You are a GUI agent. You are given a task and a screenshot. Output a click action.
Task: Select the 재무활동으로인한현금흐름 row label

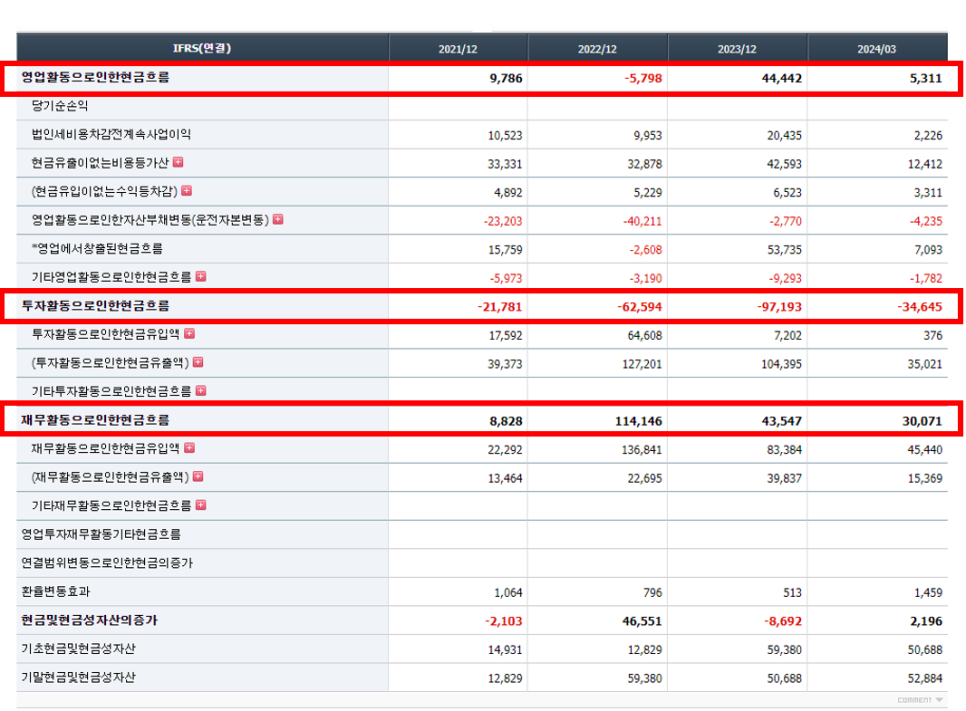95,420
